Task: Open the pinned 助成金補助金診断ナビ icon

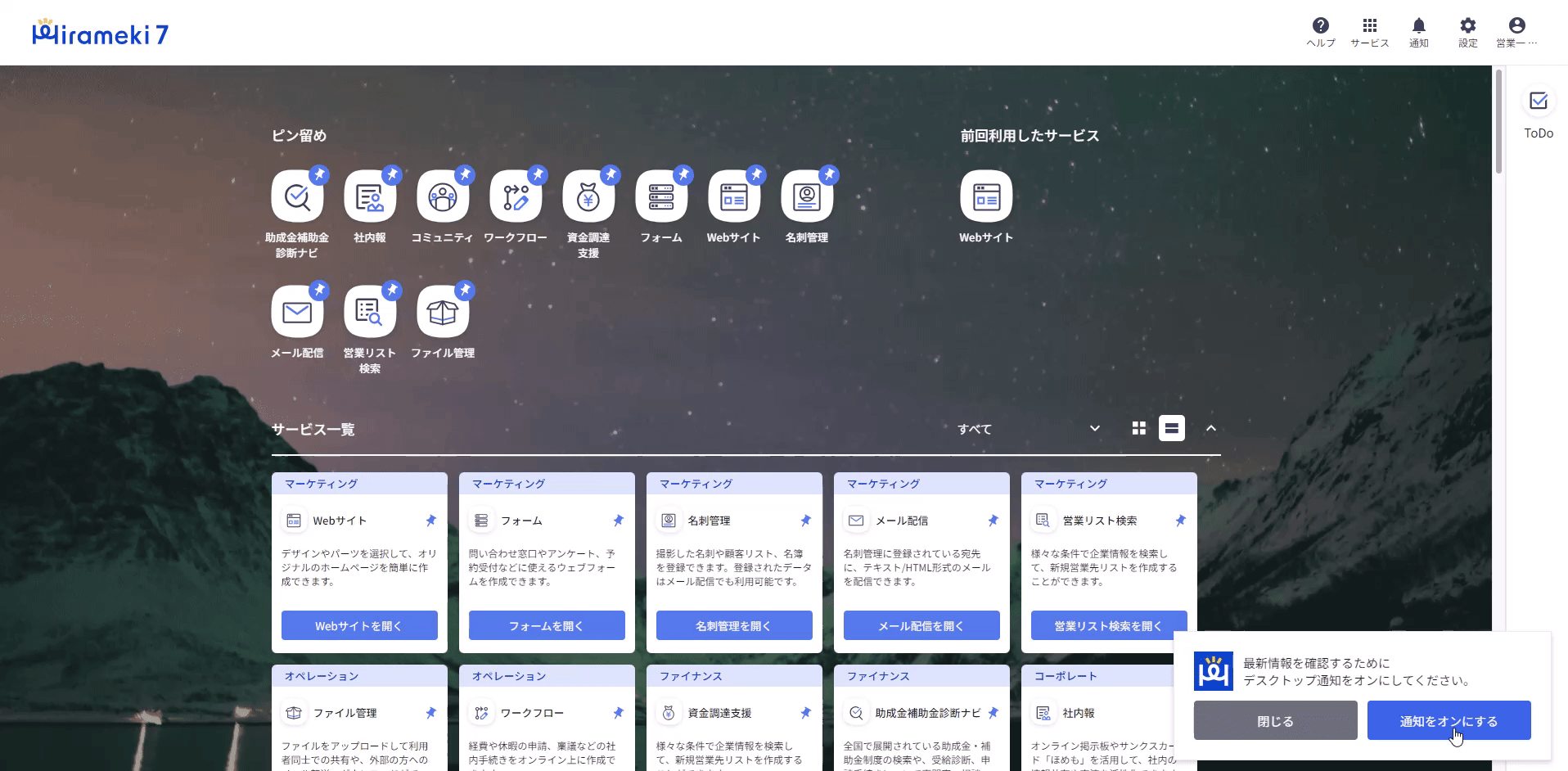Action: pyautogui.click(x=297, y=196)
